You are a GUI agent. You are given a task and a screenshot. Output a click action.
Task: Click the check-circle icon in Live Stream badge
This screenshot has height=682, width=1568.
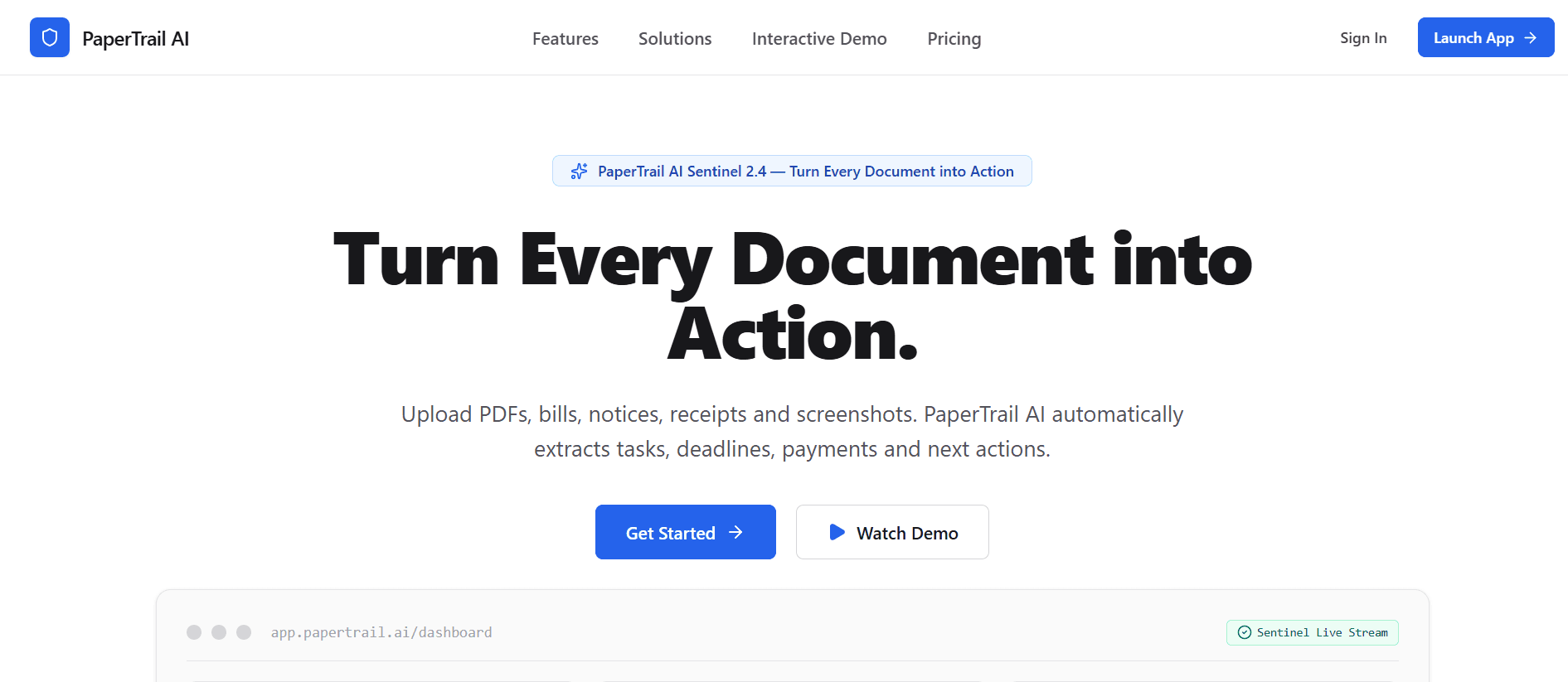pyautogui.click(x=1245, y=632)
